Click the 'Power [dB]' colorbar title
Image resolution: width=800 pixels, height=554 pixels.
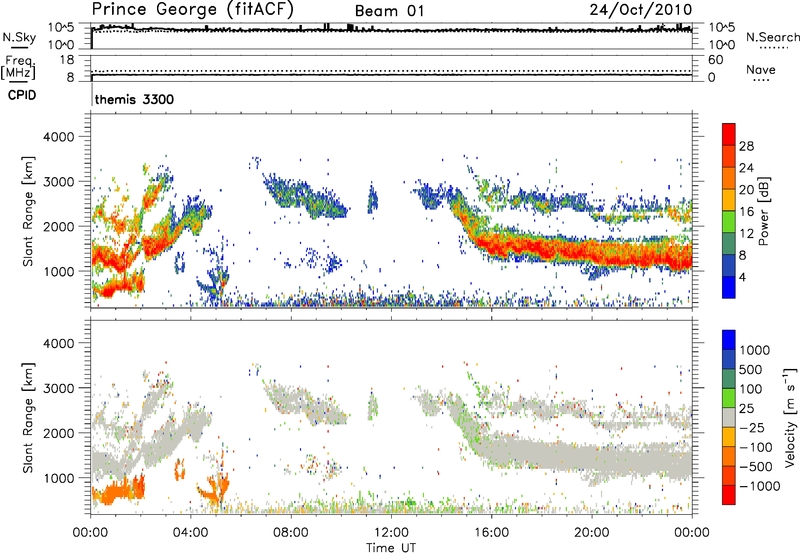[764, 211]
